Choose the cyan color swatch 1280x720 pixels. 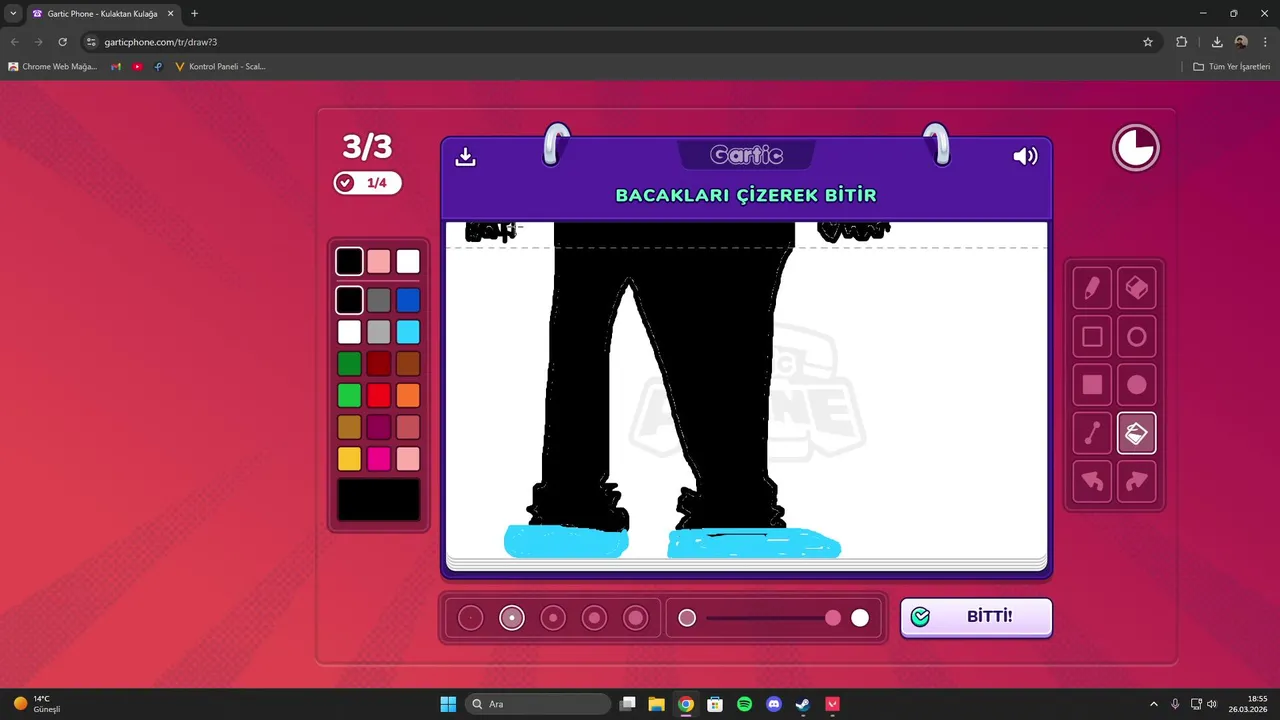[408, 332]
